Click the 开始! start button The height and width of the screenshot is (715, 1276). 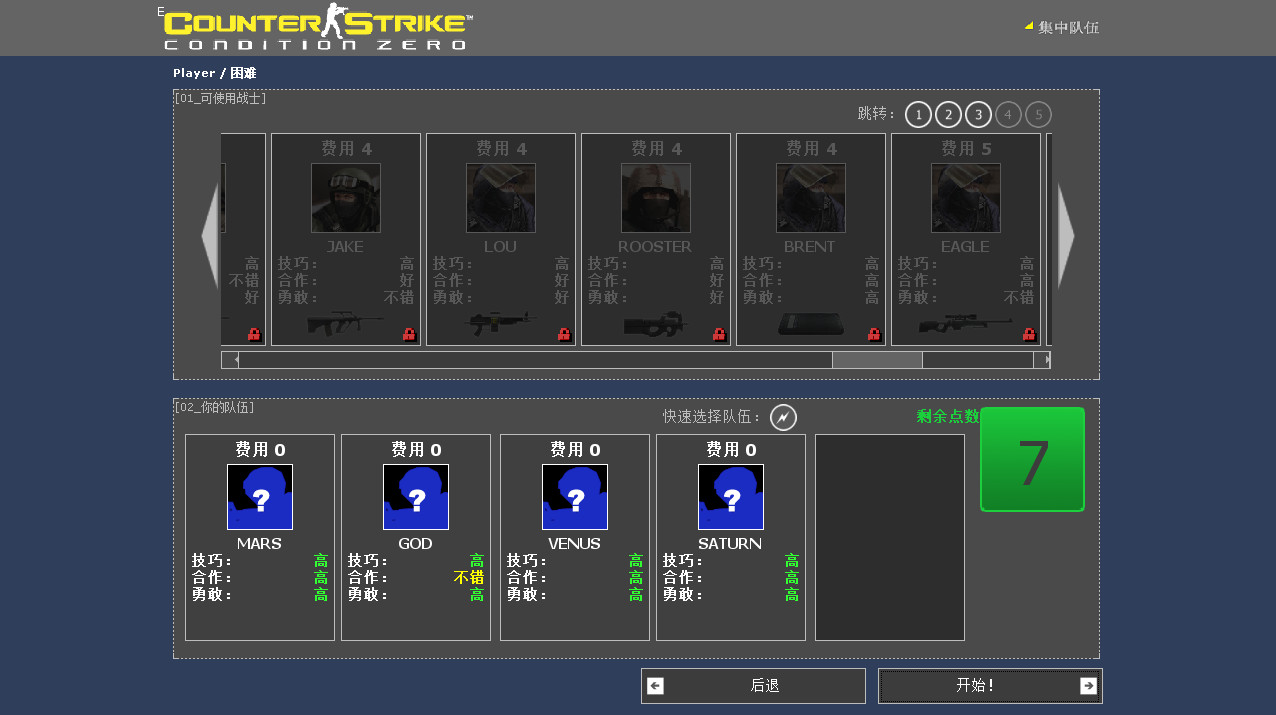pyautogui.click(x=989, y=686)
